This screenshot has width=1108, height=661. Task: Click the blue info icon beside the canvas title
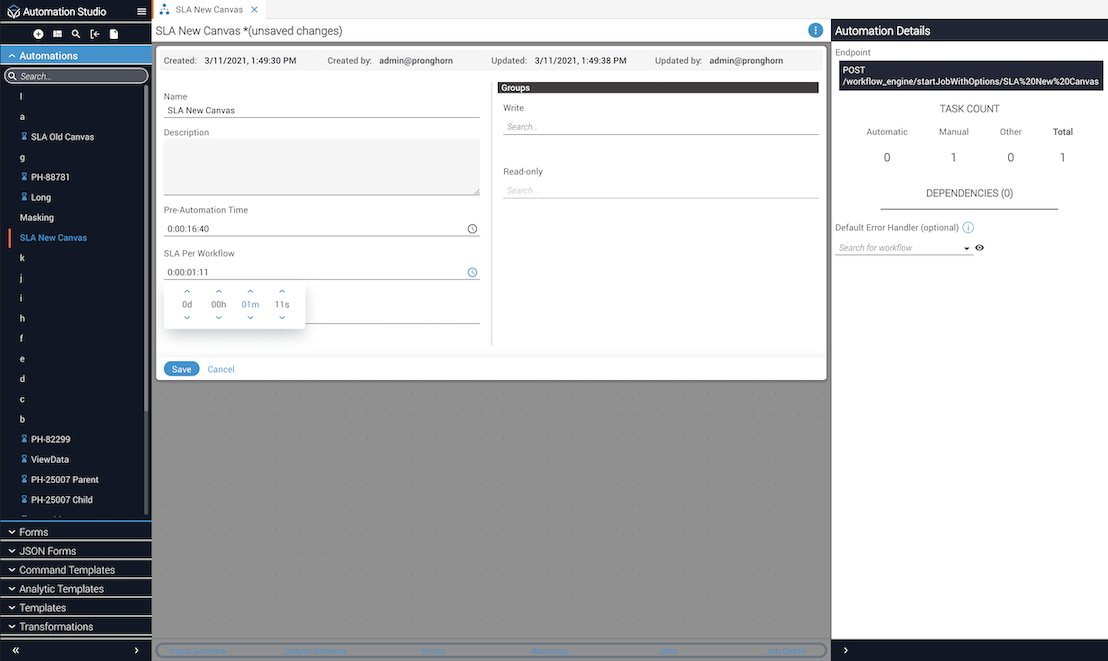815,31
